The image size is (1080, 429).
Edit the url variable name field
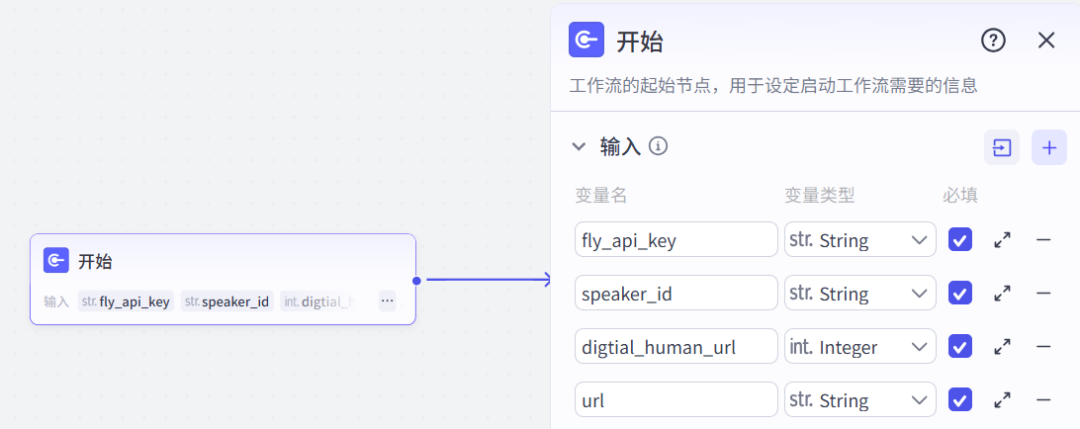tap(676, 400)
